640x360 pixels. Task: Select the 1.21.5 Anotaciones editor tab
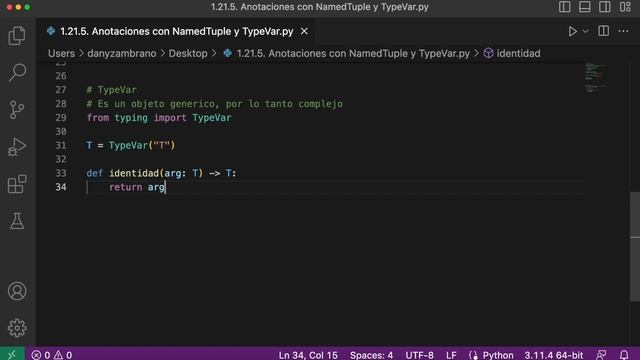176,31
